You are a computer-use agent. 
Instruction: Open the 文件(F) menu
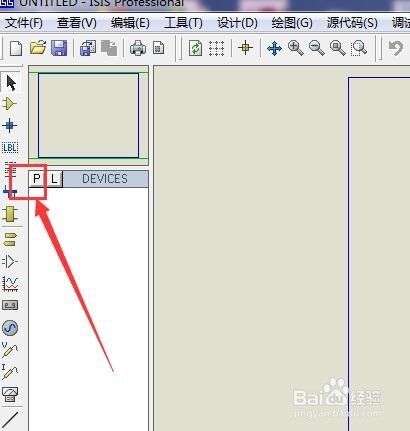24,23
